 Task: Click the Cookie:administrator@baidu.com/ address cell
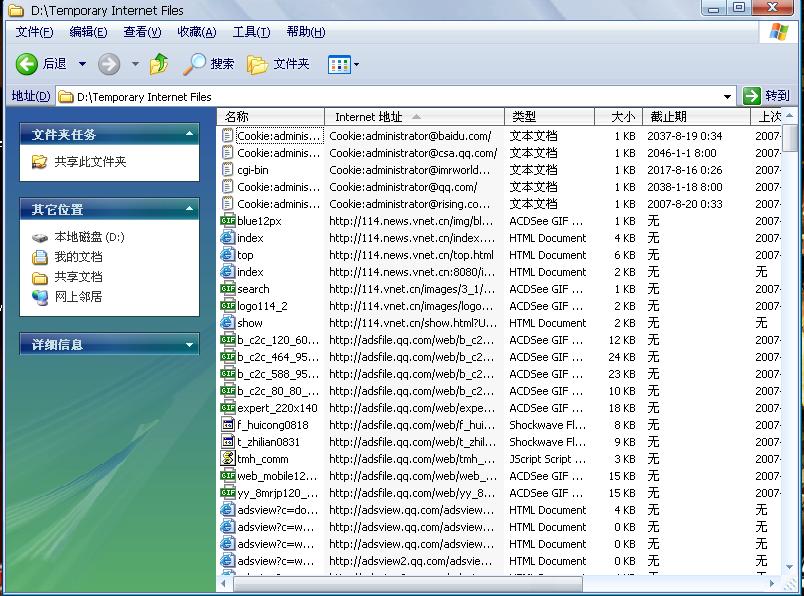(410, 136)
